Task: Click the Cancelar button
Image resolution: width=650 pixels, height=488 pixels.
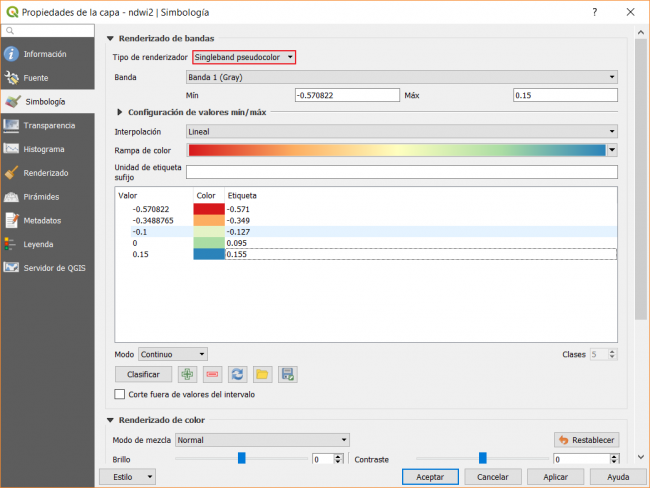Action: point(493,477)
